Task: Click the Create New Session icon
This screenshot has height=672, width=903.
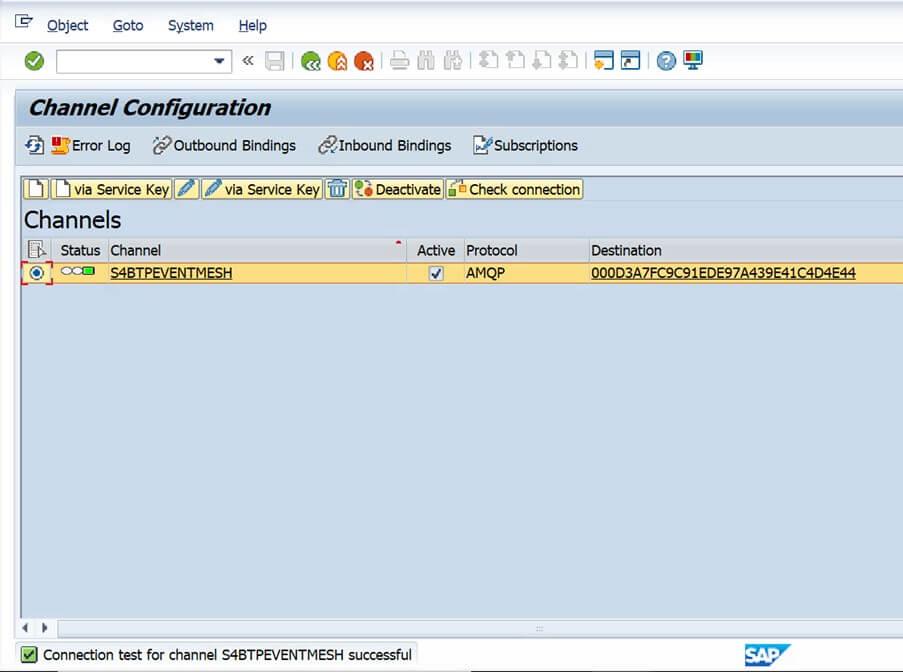Action: pos(604,60)
